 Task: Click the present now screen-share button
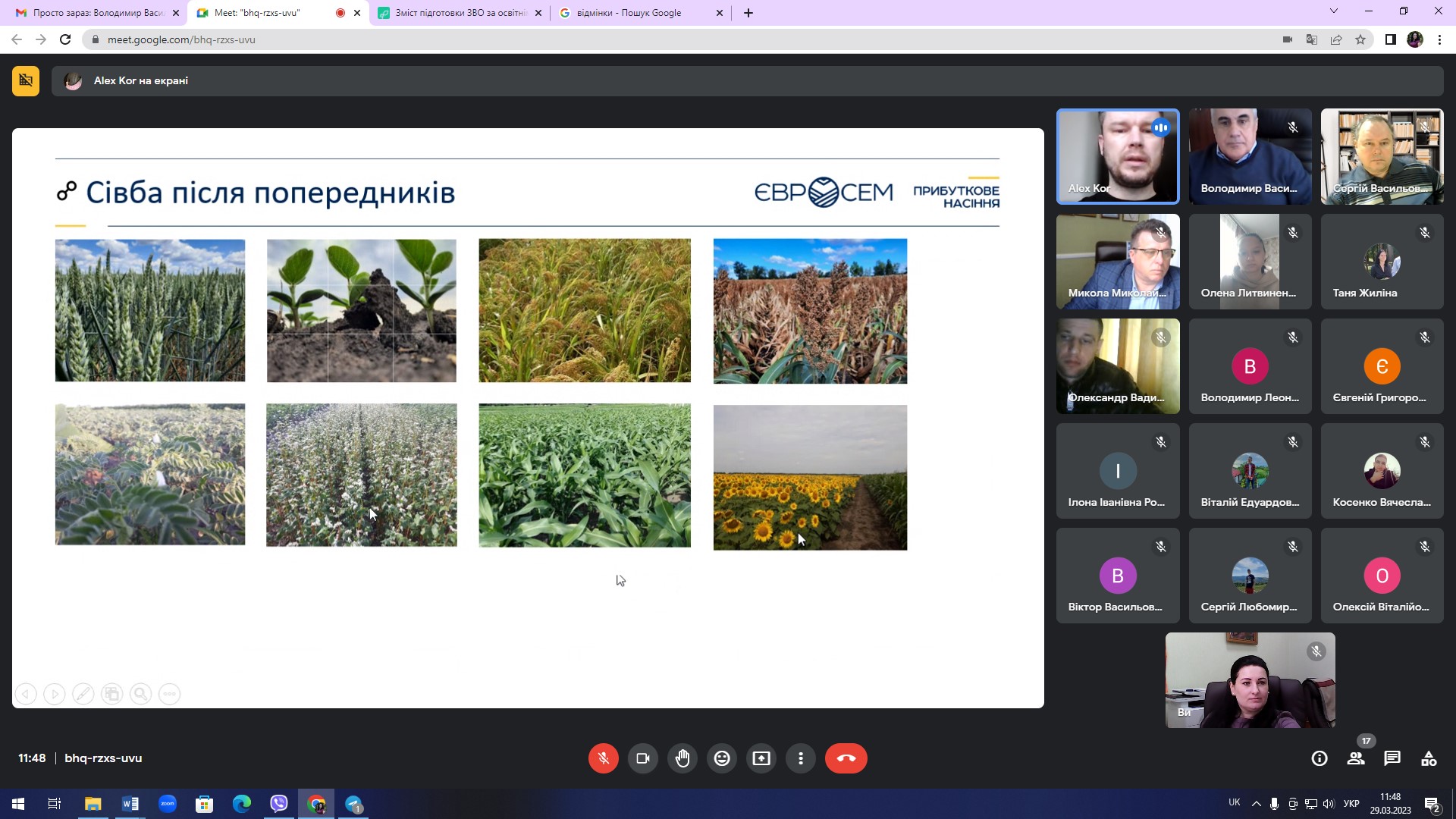(761, 758)
